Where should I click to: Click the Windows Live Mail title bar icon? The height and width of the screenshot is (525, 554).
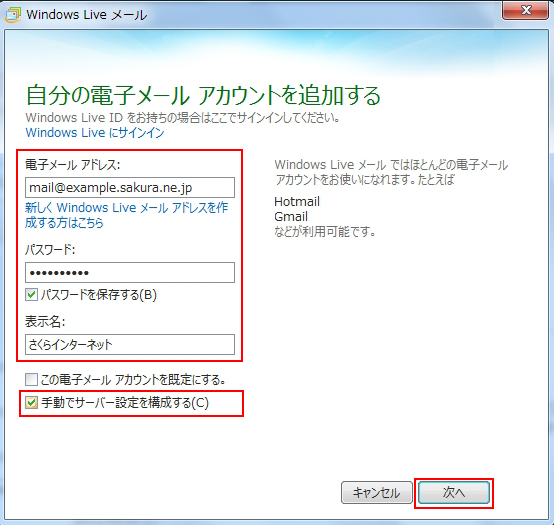(13, 14)
